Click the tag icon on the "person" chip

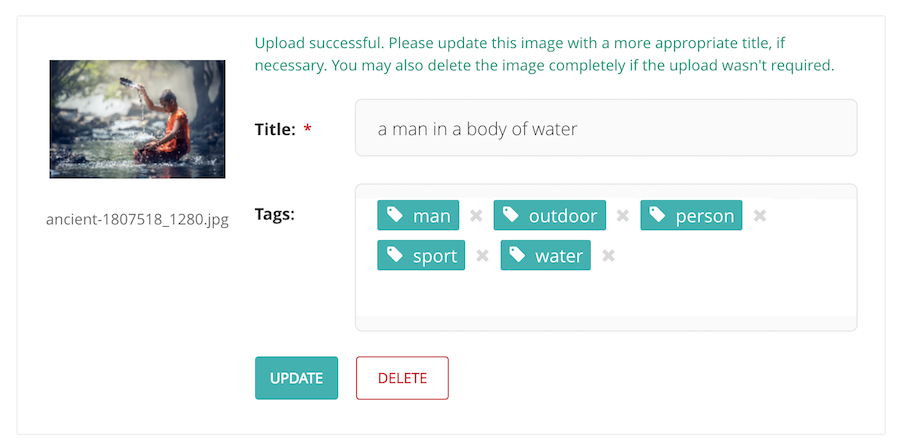coord(657,215)
